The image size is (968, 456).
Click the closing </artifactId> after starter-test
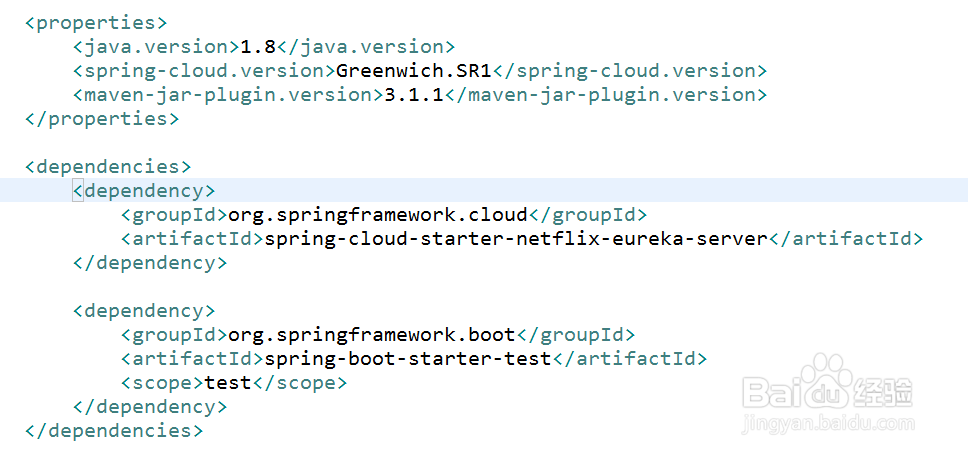tap(629, 359)
